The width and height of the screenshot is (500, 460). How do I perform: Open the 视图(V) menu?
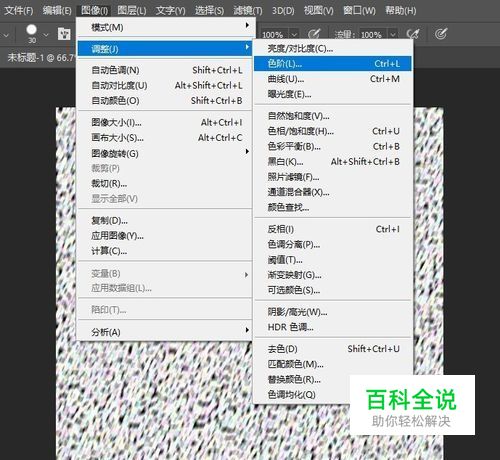pyautogui.click(x=318, y=11)
